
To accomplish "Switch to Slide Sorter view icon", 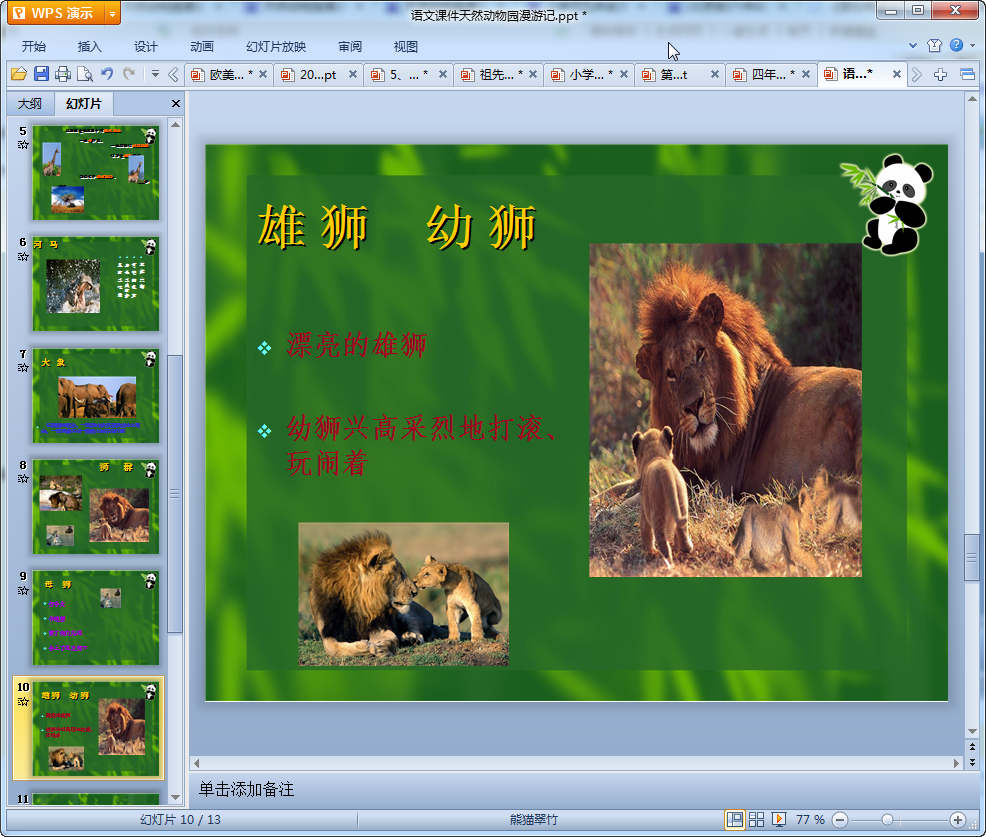I will point(756,819).
